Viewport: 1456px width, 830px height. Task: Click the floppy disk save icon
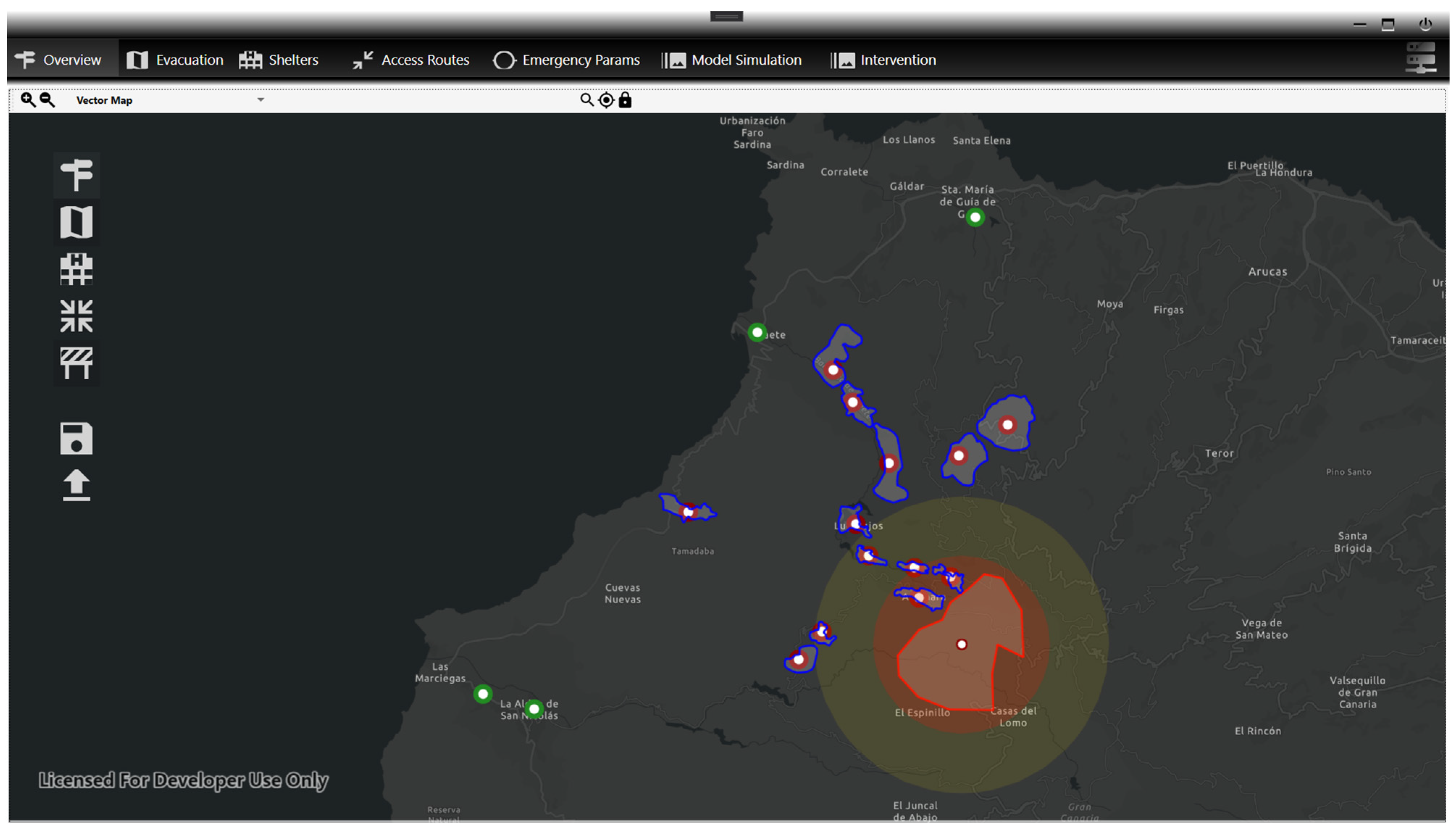click(x=76, y=438)
